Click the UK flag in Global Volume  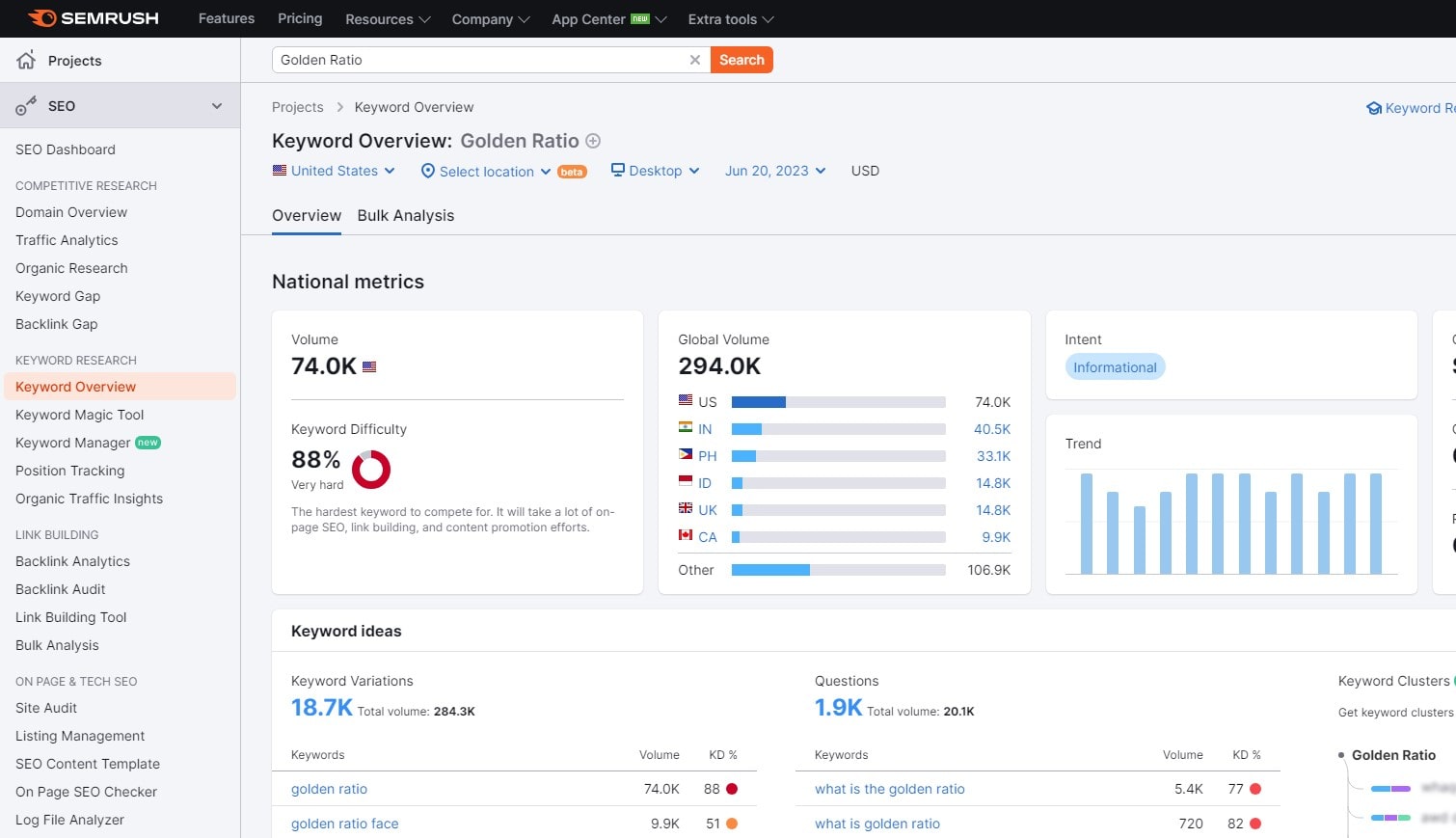686,508
